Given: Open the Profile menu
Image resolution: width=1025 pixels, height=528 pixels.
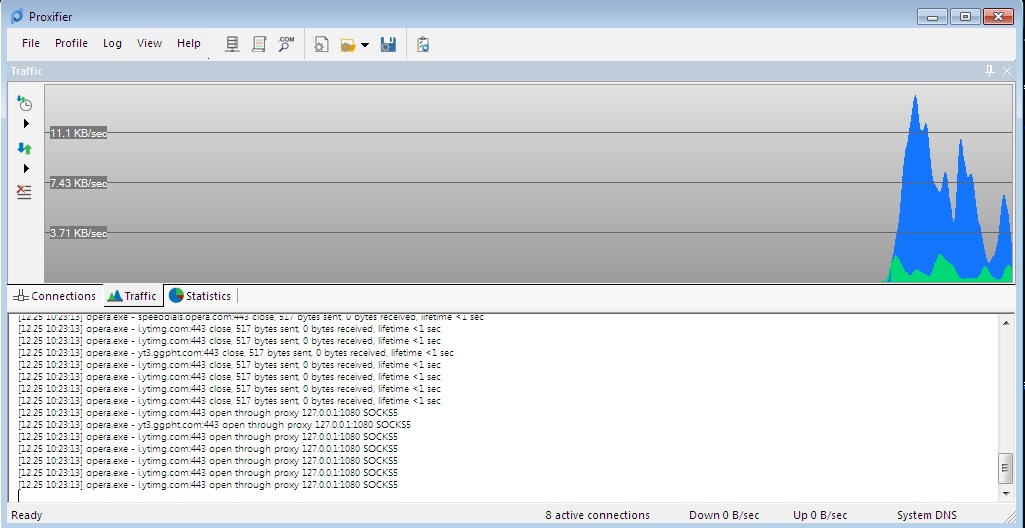Looking at the screenshot, I should [x=71, y=43].
